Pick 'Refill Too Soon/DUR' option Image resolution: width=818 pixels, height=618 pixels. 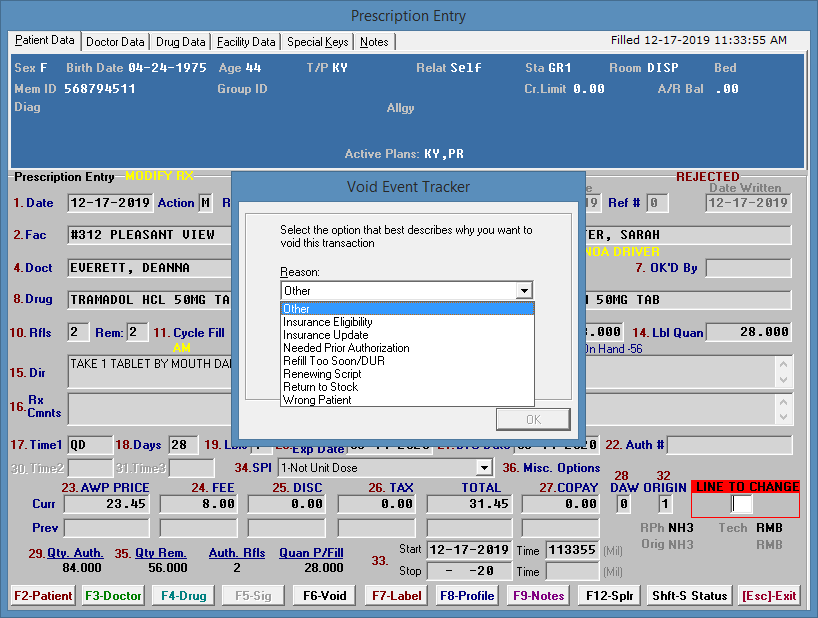(x=333, y=361)
